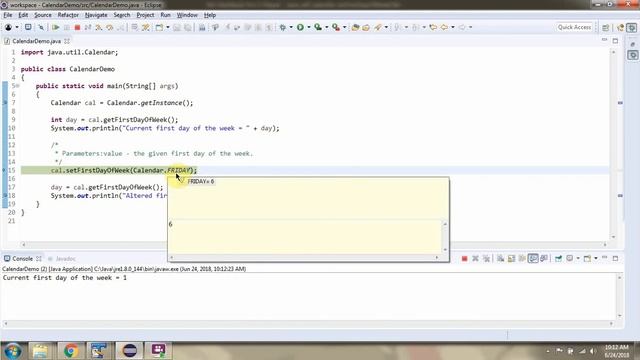
Task: Click console output 'Current first day of the week = 1'
Action: pyautogui.click(x=64, y=278)
